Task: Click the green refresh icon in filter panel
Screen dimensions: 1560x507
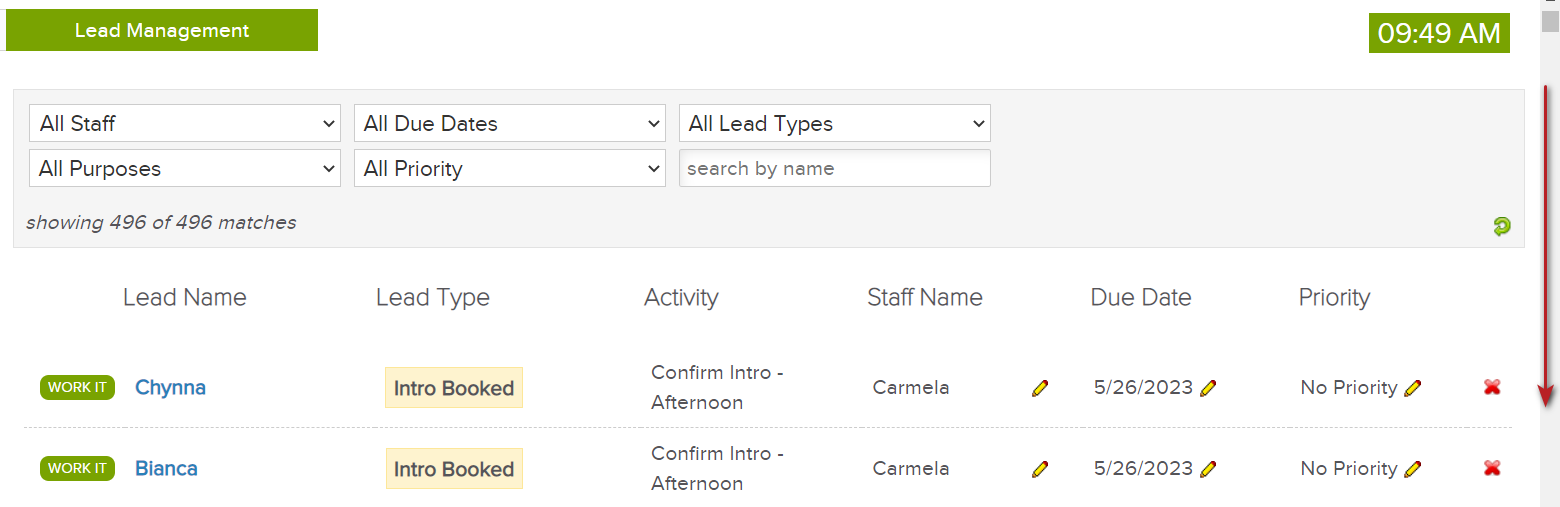Action: click(x=1501, y=226)
